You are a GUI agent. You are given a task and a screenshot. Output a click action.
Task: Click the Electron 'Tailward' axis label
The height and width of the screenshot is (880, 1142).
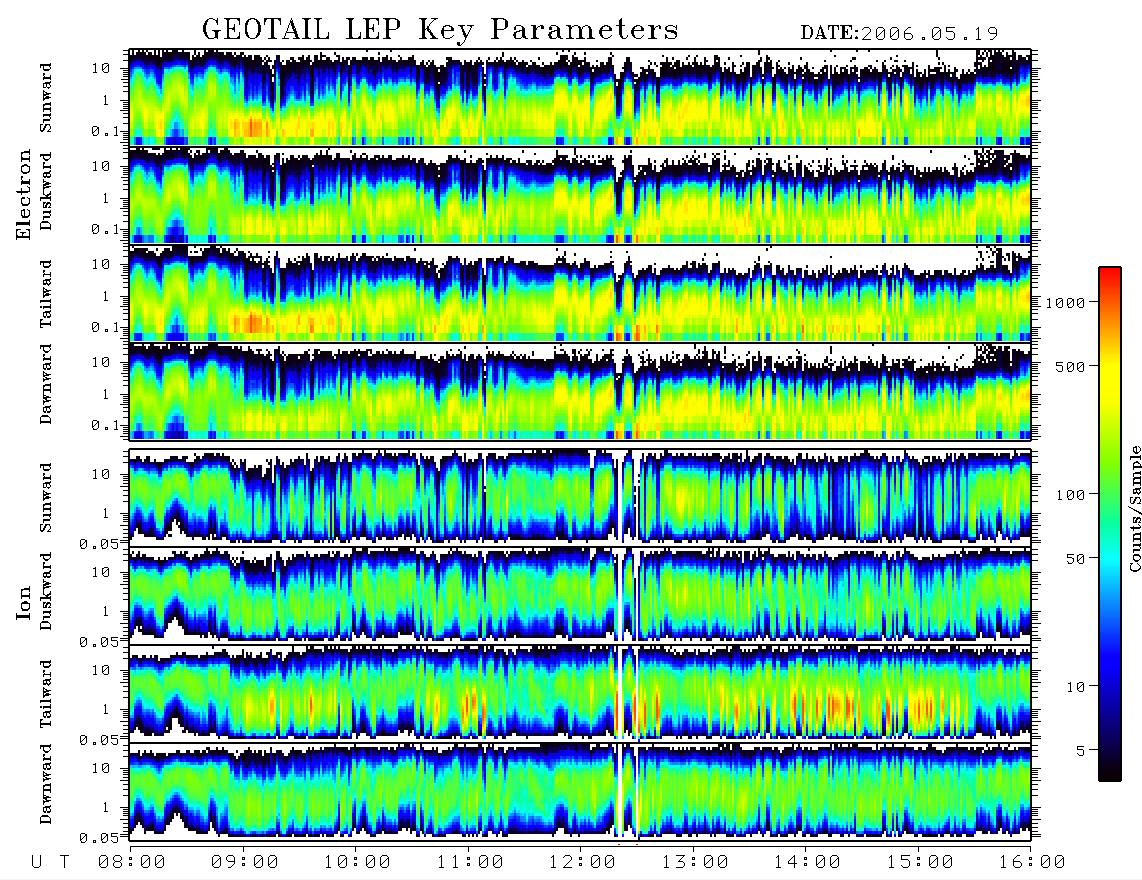point(46,294)
